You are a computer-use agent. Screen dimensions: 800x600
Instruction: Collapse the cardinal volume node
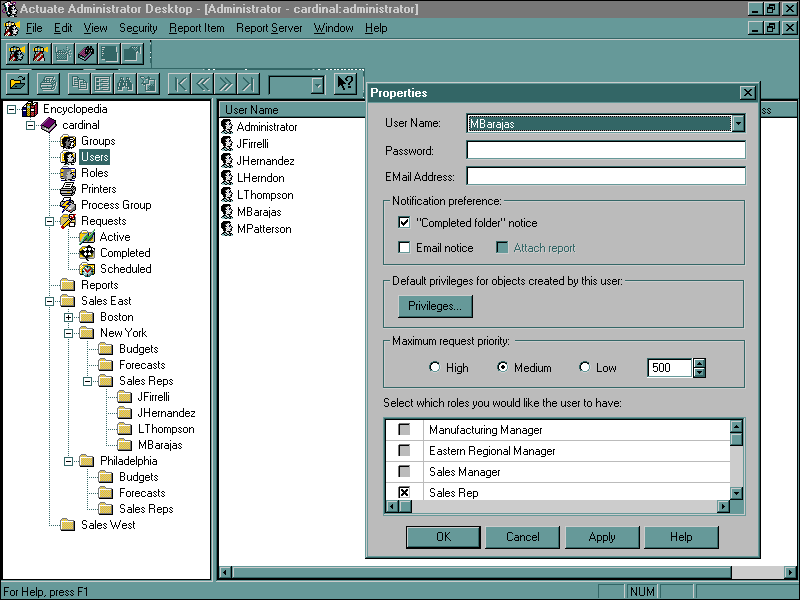[31, 125]
